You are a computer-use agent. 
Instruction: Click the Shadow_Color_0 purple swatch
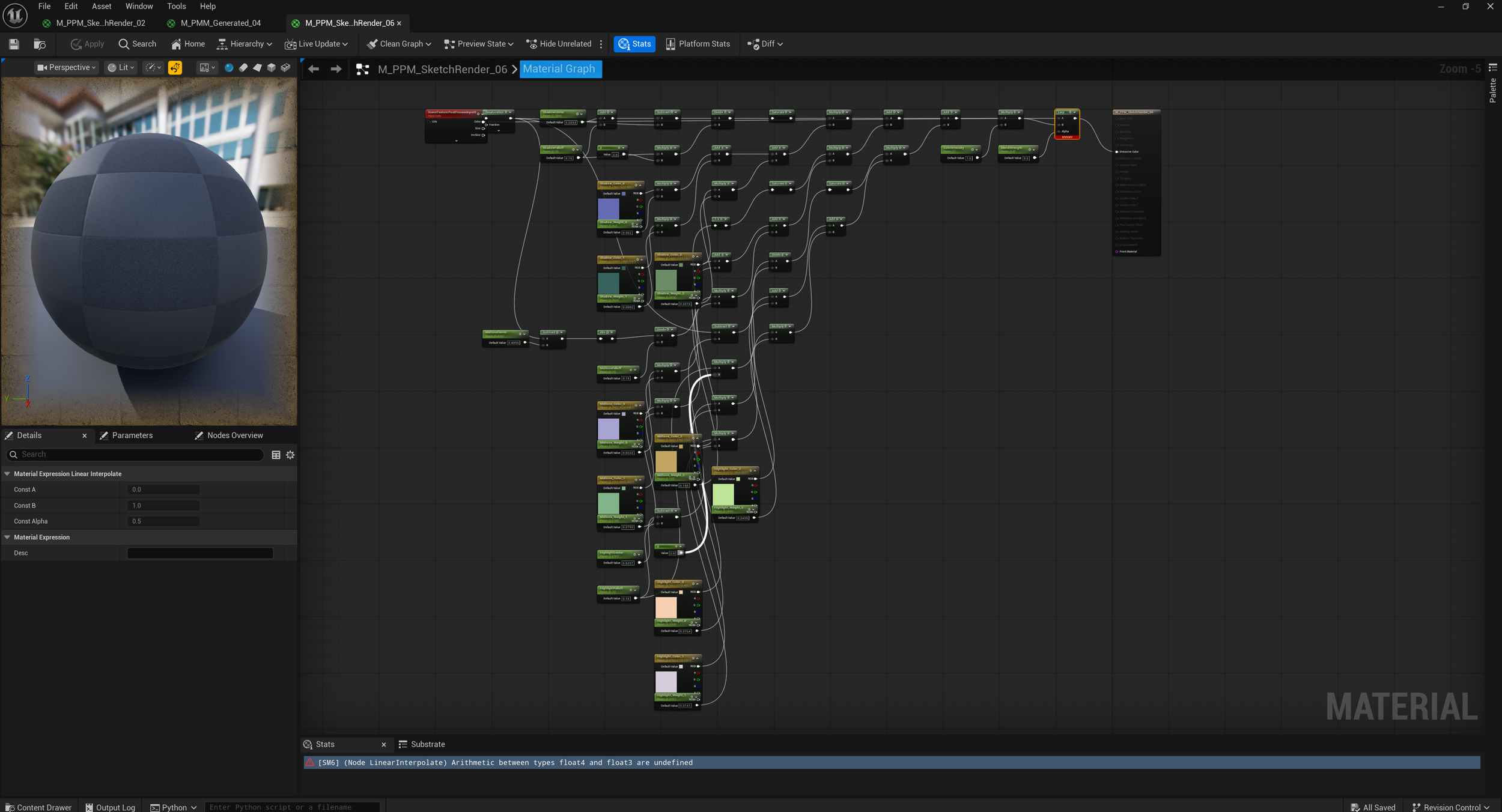click(608, 208)
